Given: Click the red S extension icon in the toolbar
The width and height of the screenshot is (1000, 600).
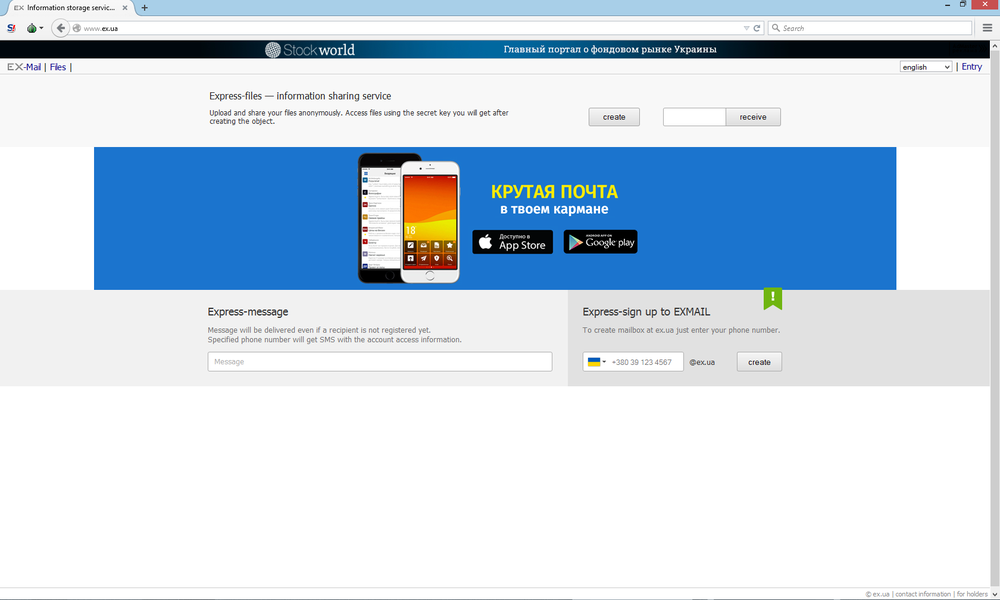Looking at the screenshot, I should pos(11,28).
